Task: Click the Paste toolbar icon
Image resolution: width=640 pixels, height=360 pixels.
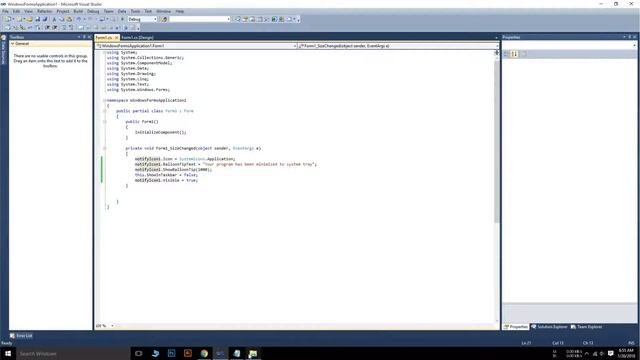Action: (69, 19)
